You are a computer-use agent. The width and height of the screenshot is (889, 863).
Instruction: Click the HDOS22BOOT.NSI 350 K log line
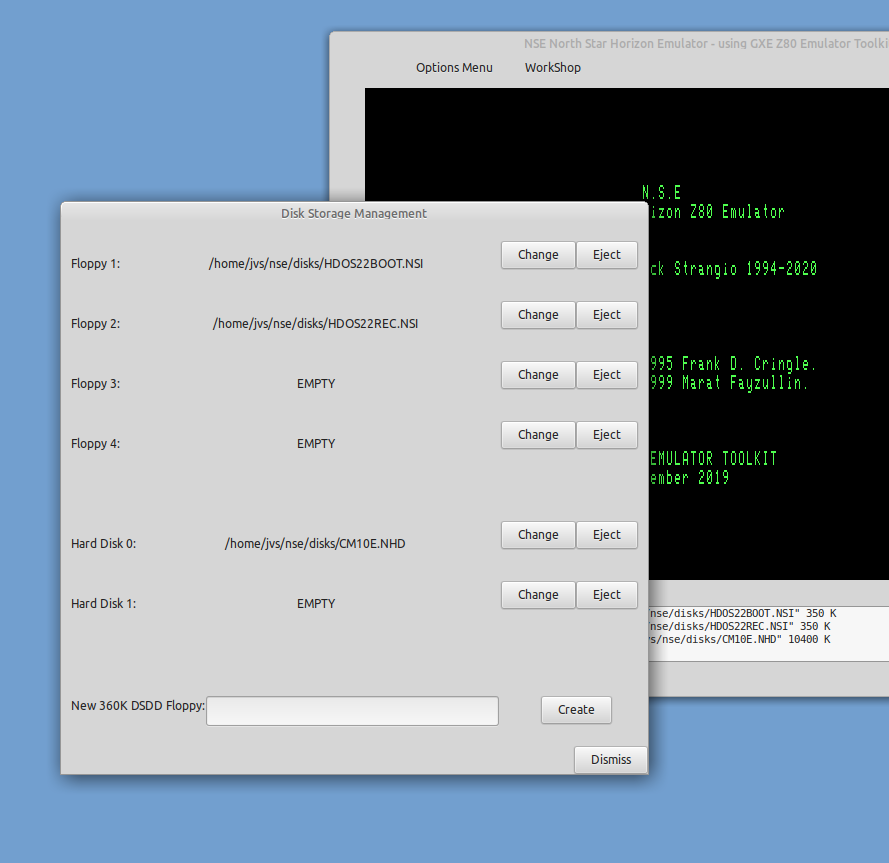point(743,614)
